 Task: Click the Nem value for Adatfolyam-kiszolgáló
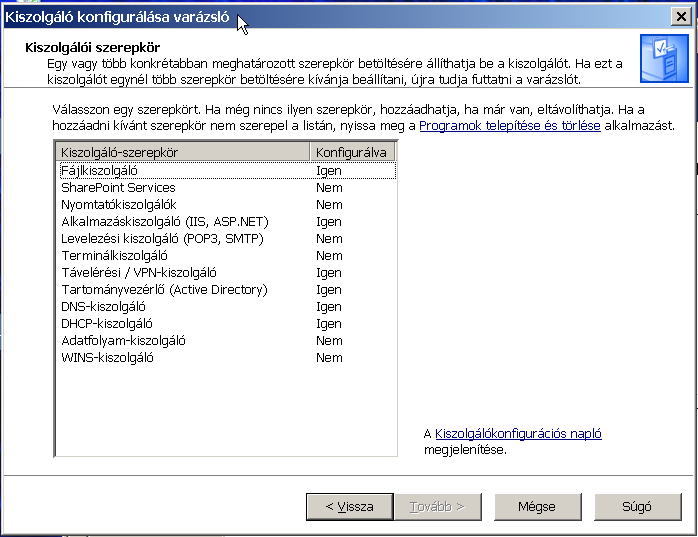pos(329,341)
